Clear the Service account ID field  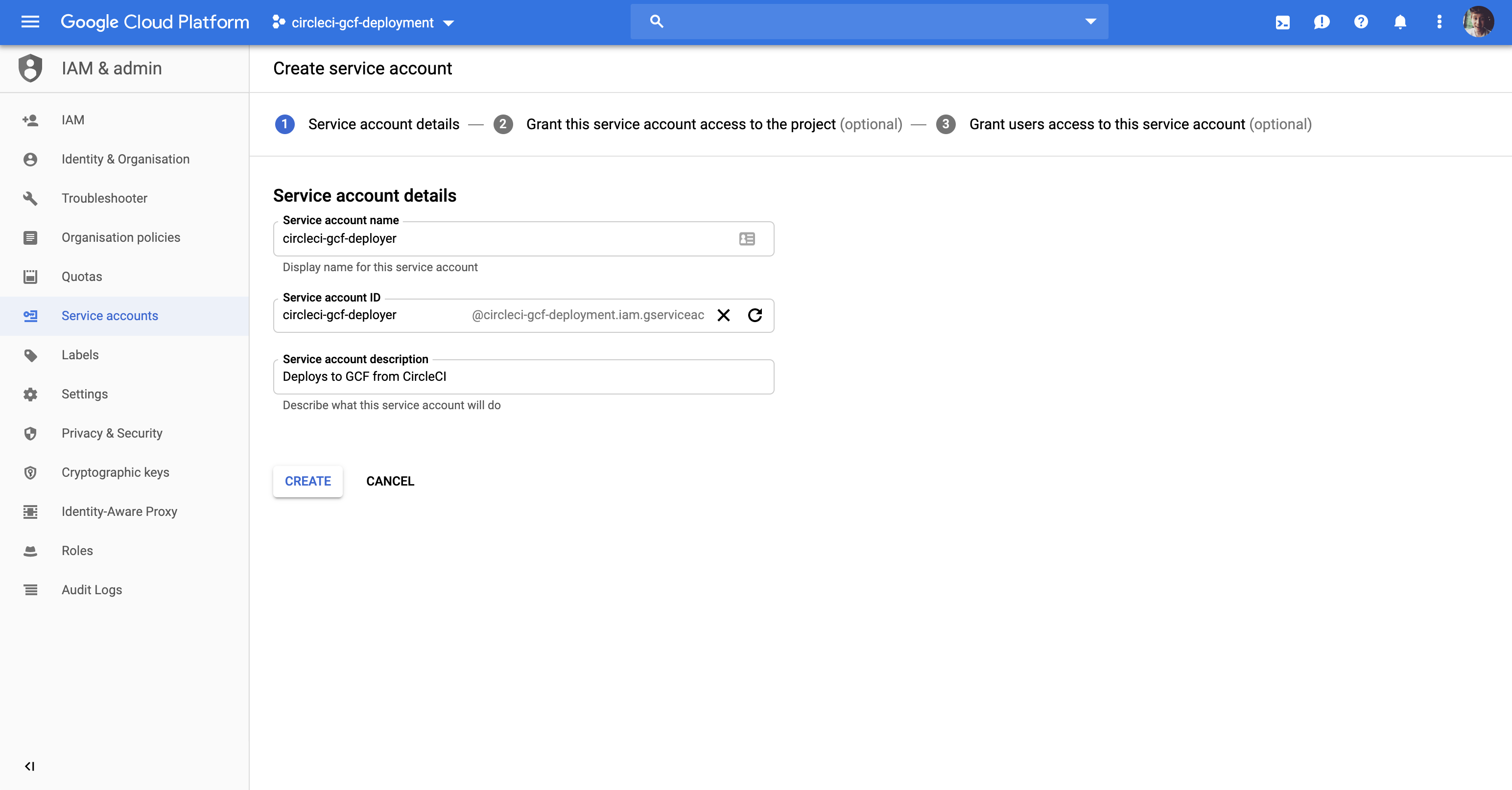[x=723, y=316]
